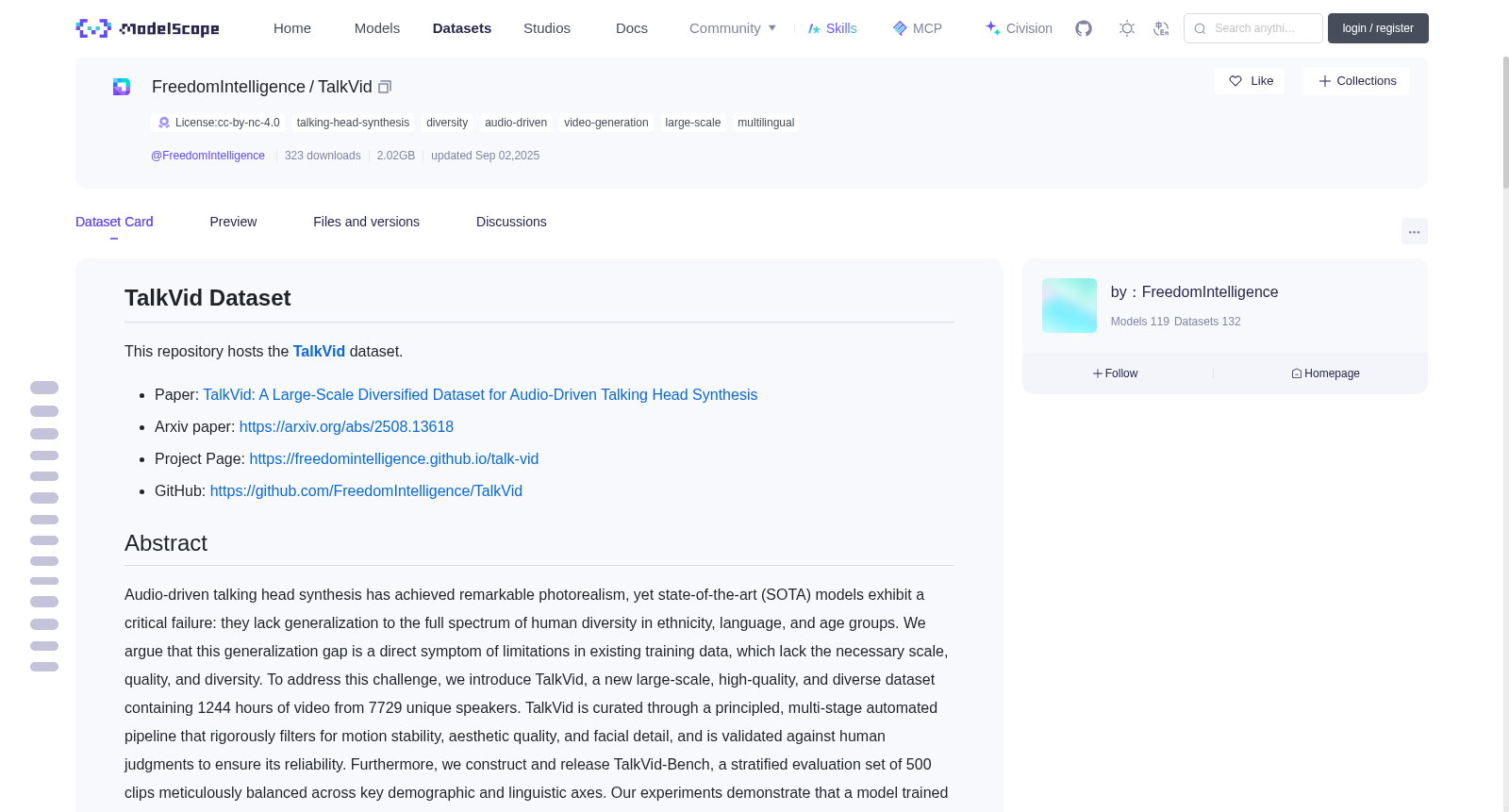The width and height of the screenshot is (1509, 812).
Task: Switch to the Dataset Card tab
Action: point(114,222)
